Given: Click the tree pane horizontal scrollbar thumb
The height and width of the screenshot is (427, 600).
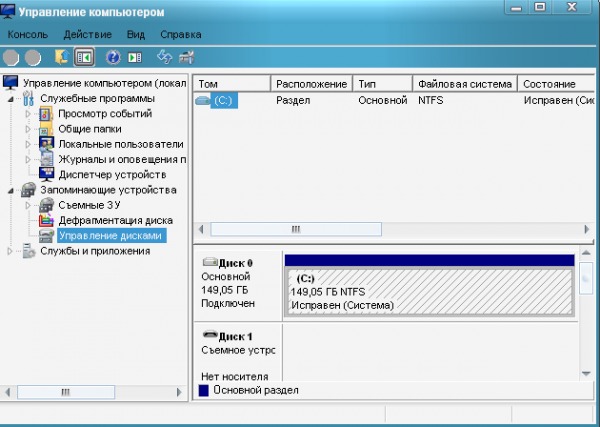Looking at the screenshot, I should click(66, 392).
